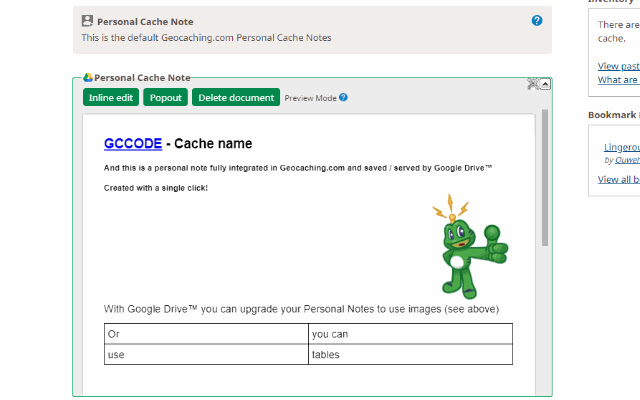Click the crossed tools icon in note corner
This screenshot has width=640, height=400.
coord(533,84)
